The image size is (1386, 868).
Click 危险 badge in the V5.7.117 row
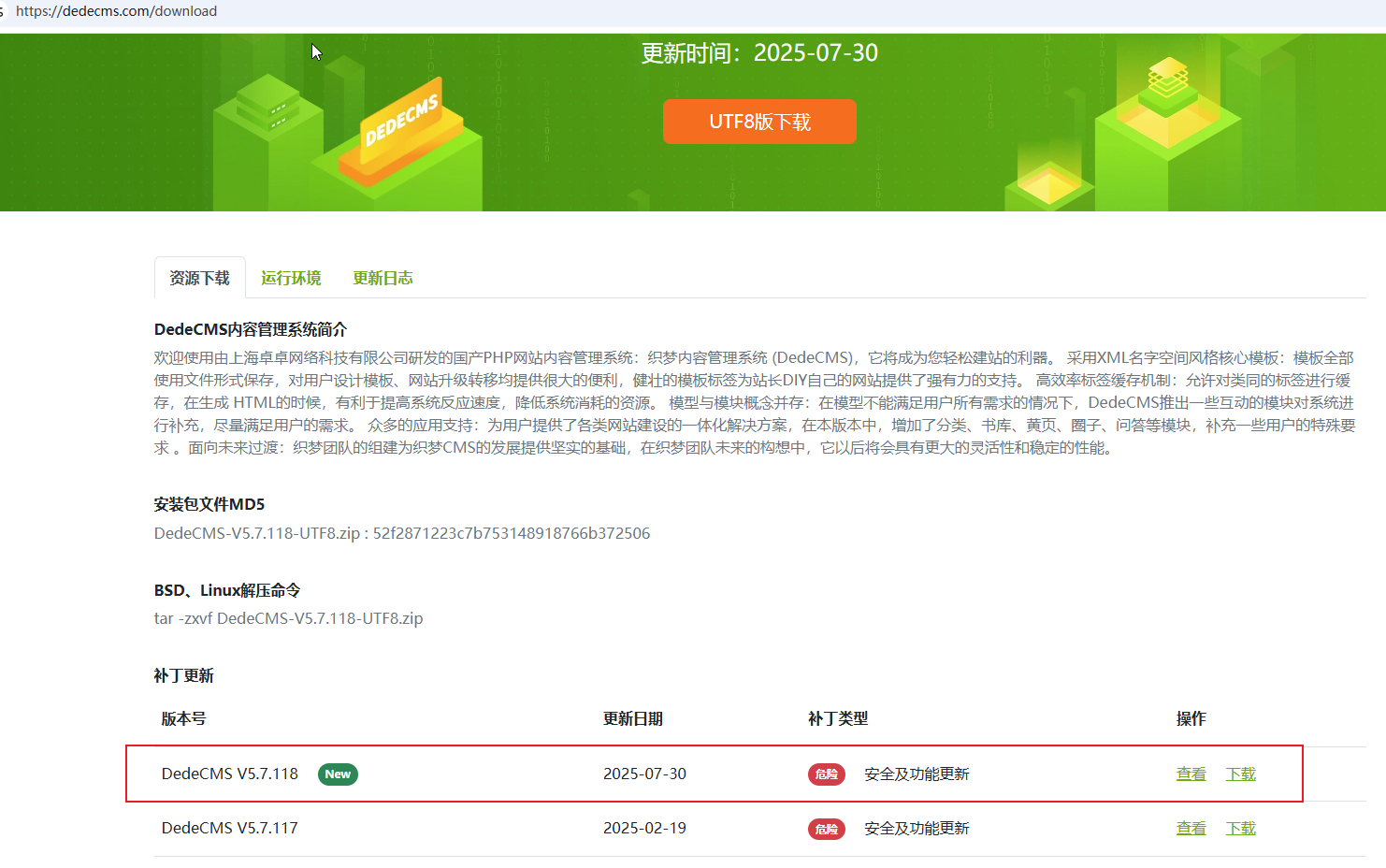tap(827, 829)
